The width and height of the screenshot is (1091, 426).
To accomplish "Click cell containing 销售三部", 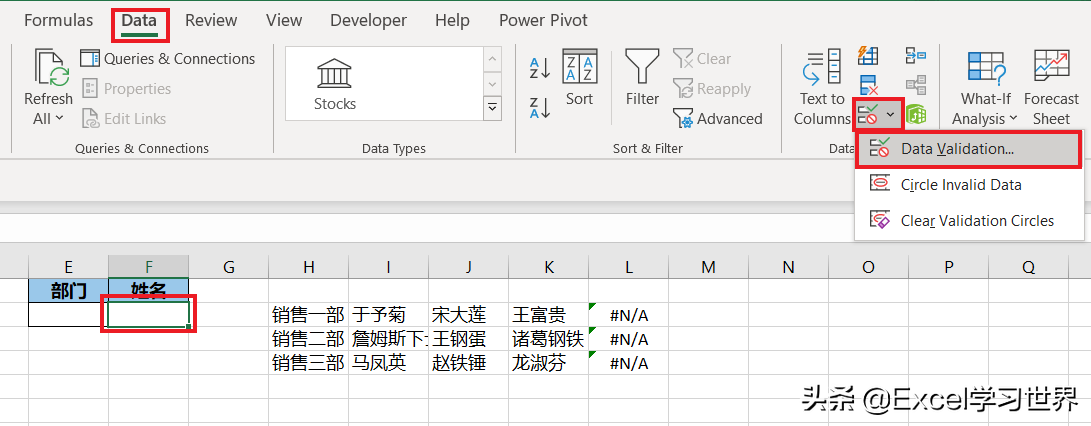I will click(x=308, y=363).
